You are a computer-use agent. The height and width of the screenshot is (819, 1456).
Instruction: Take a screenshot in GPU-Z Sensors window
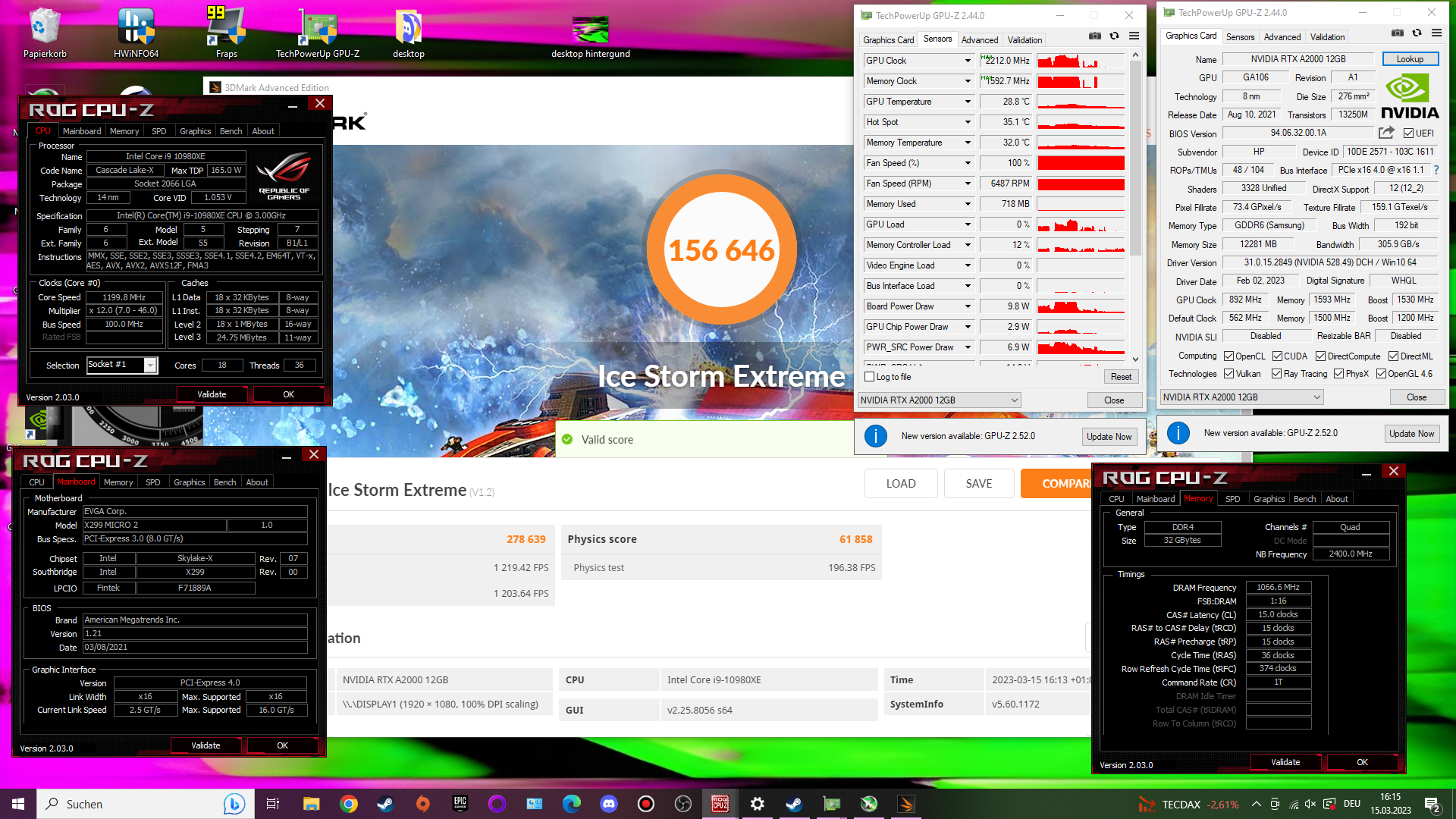click(1094, 36)
